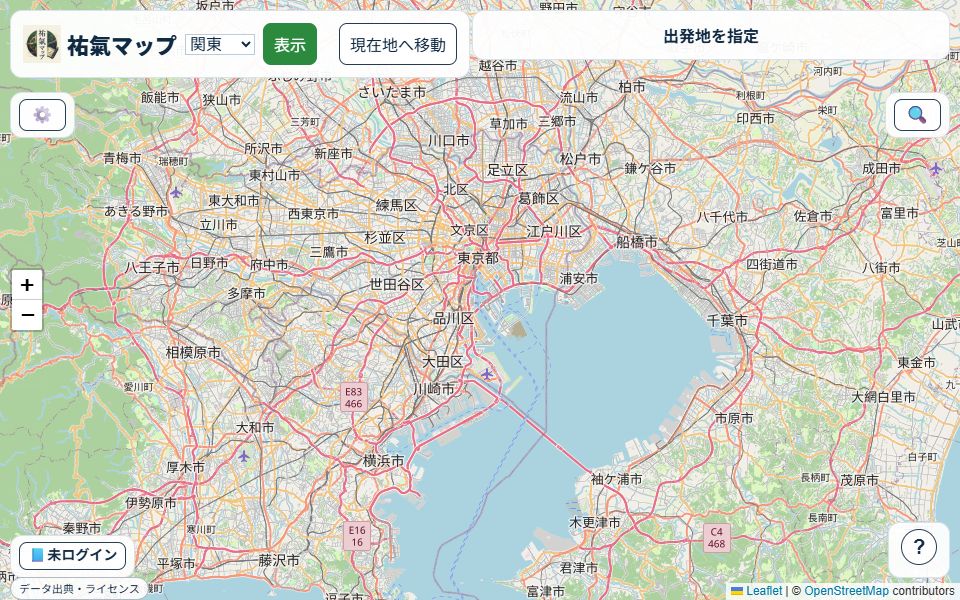Click the 相模原市 map label
Screen dimensions: 960x600
pos(193,352)
